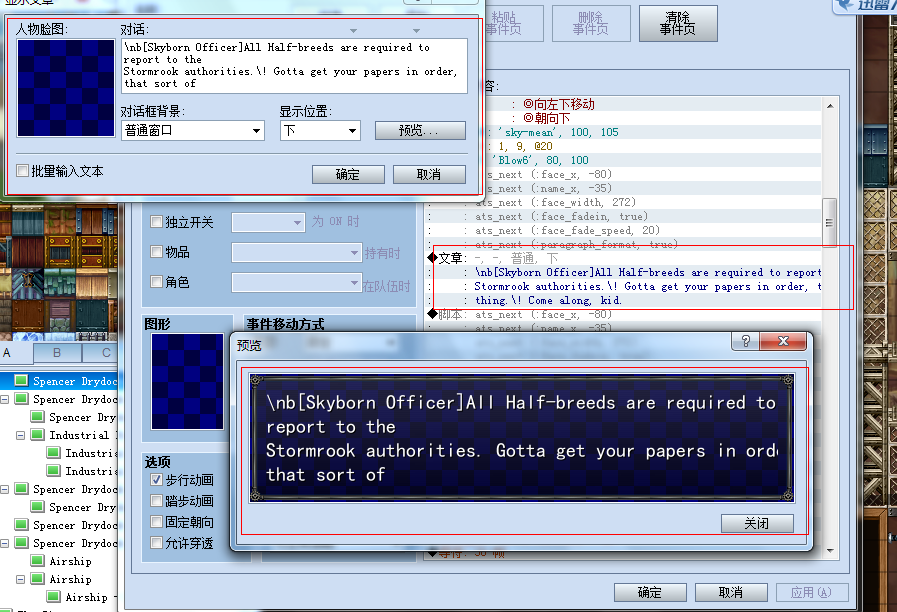Select the ◎朝向下 command row
The image size is (897, 612).
pos(625,118)
